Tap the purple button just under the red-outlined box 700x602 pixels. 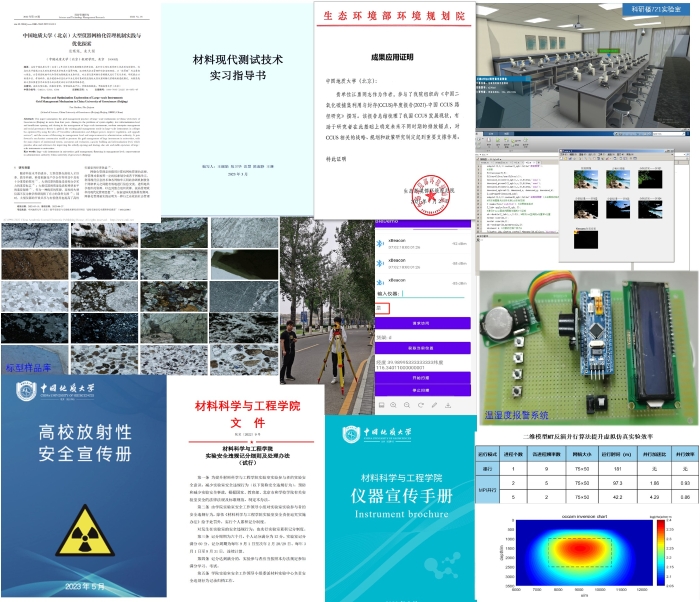tap(423, 323)
